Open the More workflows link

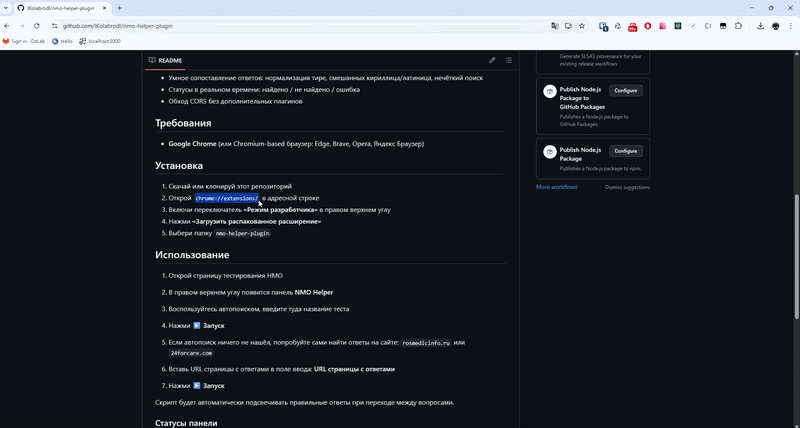point(557,187)
